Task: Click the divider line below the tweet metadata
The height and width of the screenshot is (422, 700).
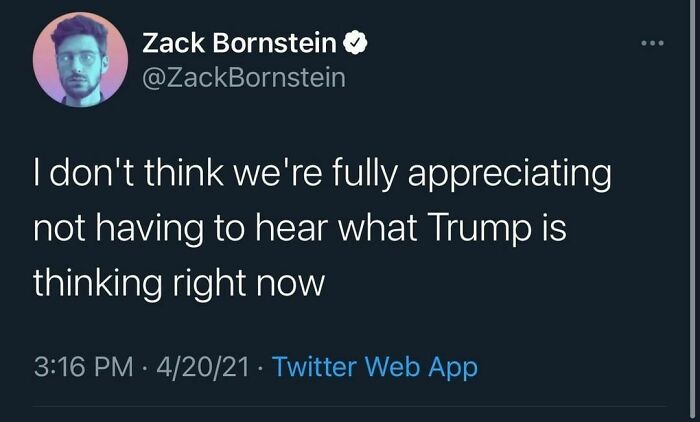Action: (x=350, y=407)
